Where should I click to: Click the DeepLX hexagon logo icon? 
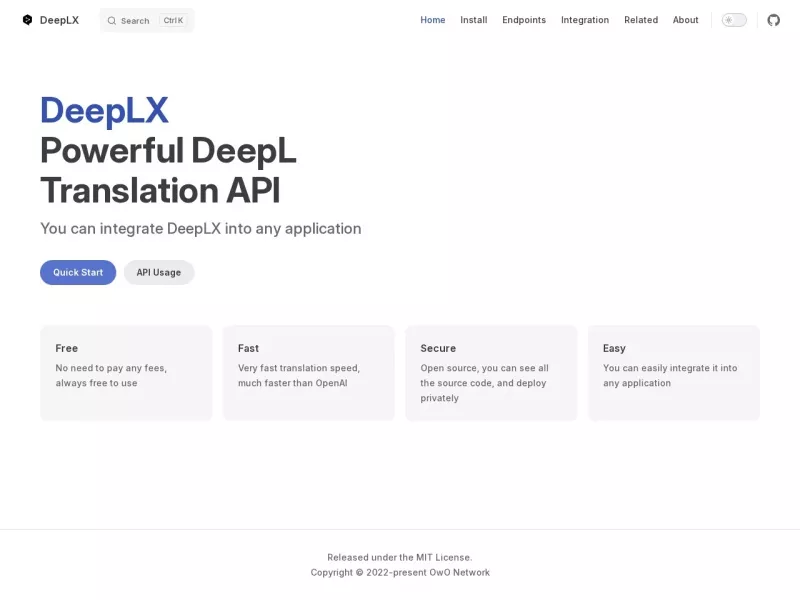point(28,20)
